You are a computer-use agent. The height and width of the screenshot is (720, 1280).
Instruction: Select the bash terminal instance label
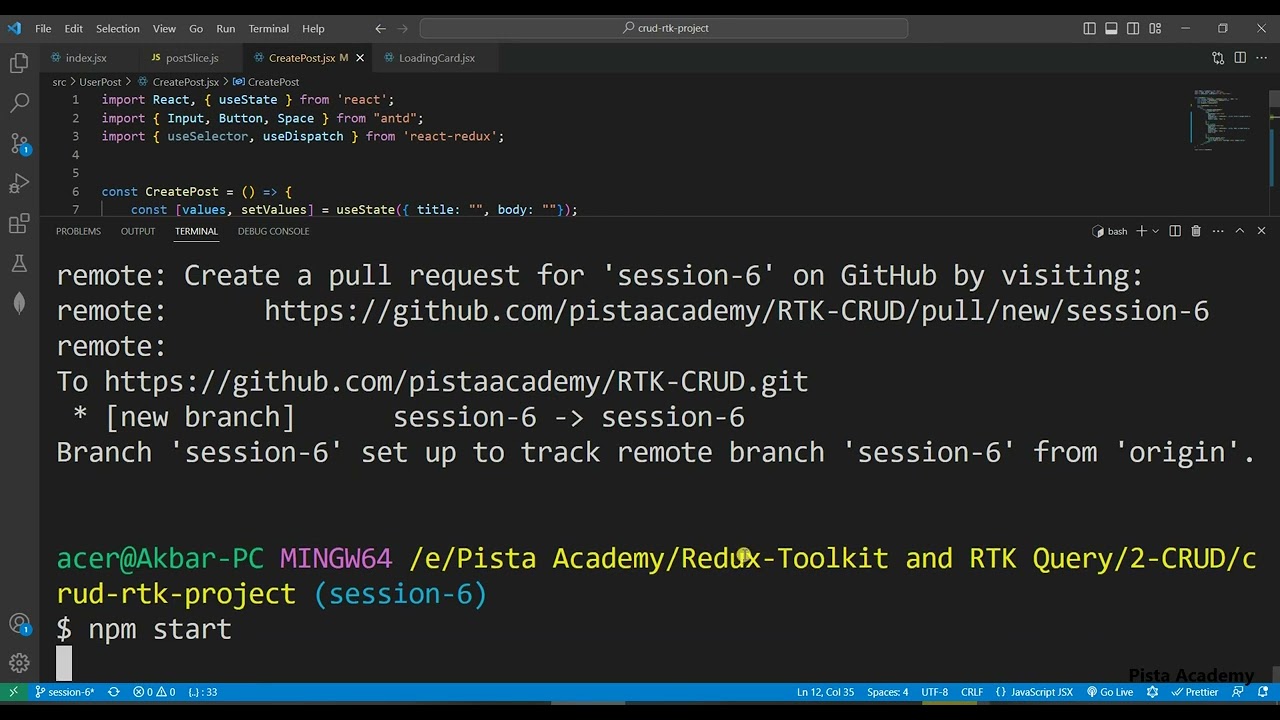tap(1110, 231)
